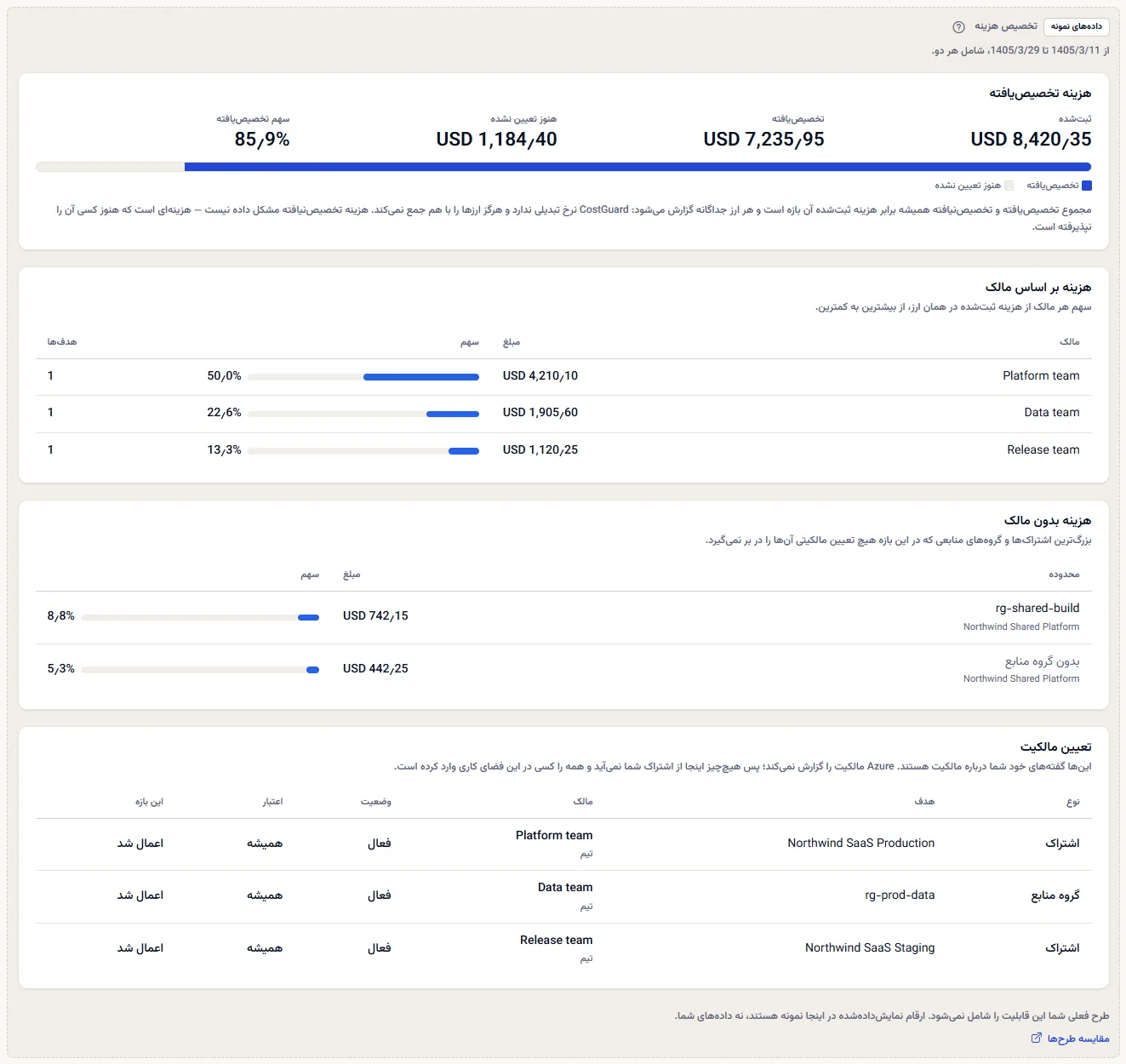Click the داده‌های نمونه badge
Image resolution: width=1126 pixels, height=1064 pixels.
[1077, 26]
